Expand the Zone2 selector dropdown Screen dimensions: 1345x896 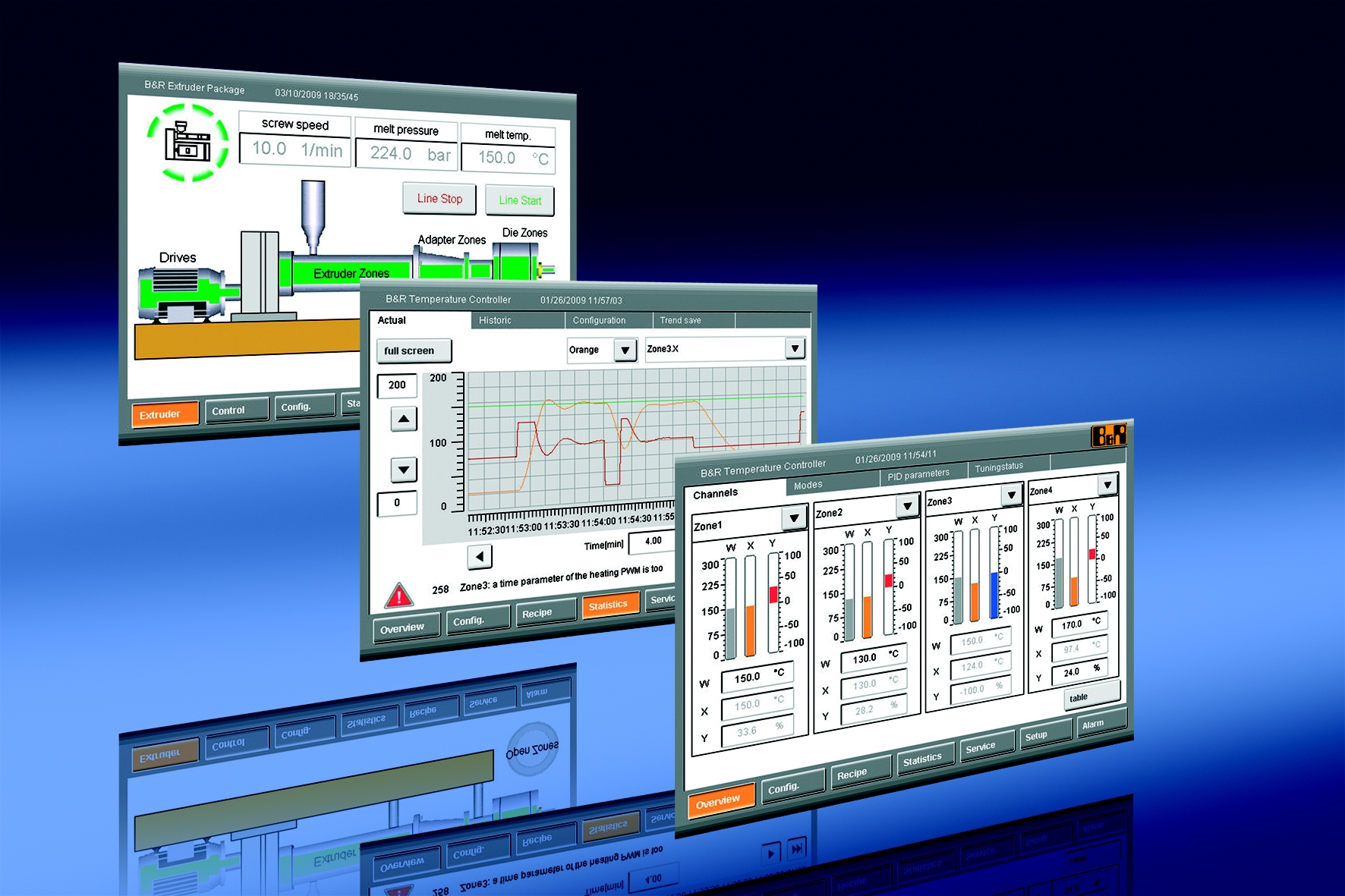[x=907, y=506]
